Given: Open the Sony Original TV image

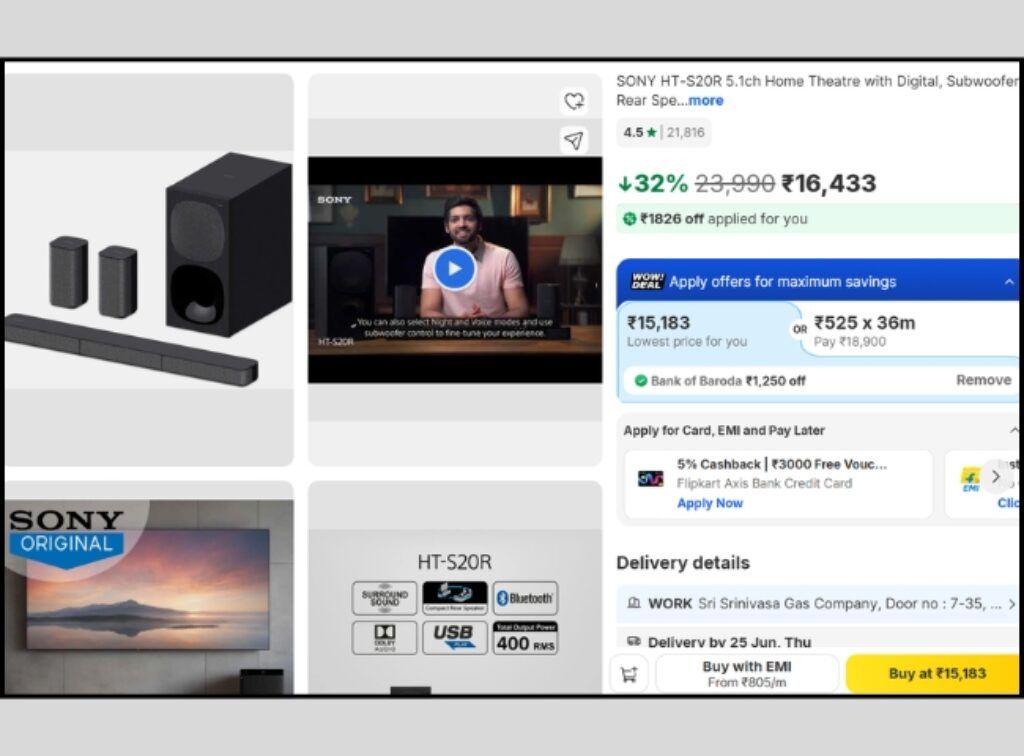Looking at the screenshot, I should pyautogui.click(x=149, y=588).
